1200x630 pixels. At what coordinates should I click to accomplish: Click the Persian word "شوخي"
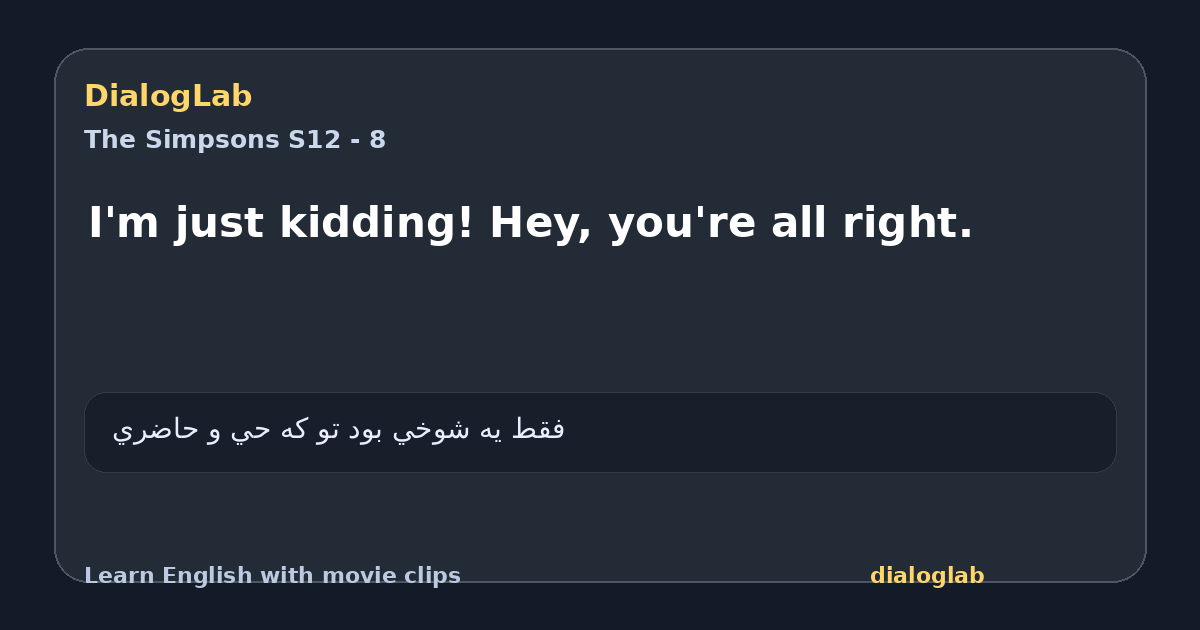tap(427, 431)
